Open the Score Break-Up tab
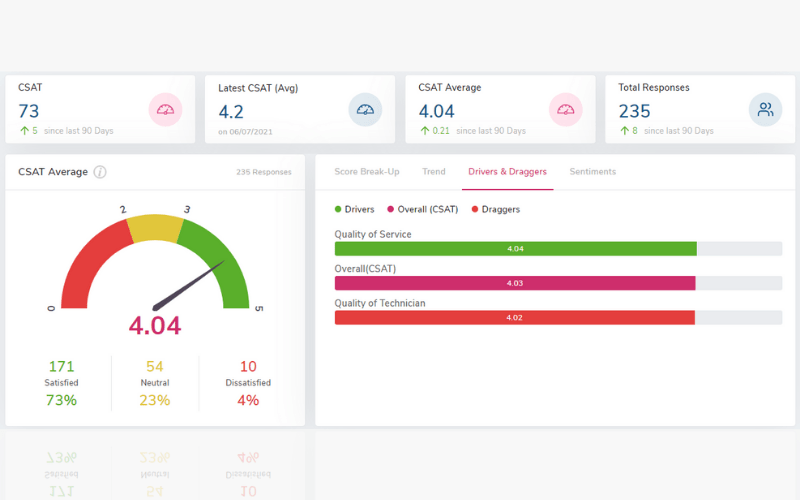This screenshot has height=500, width=800. (x=366, y=172)
